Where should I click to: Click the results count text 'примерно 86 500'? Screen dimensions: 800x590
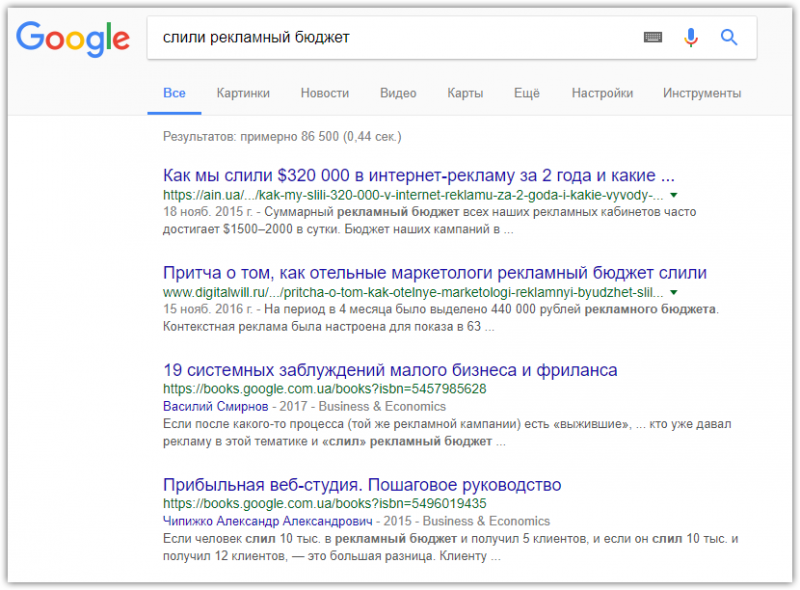point(289,137)
